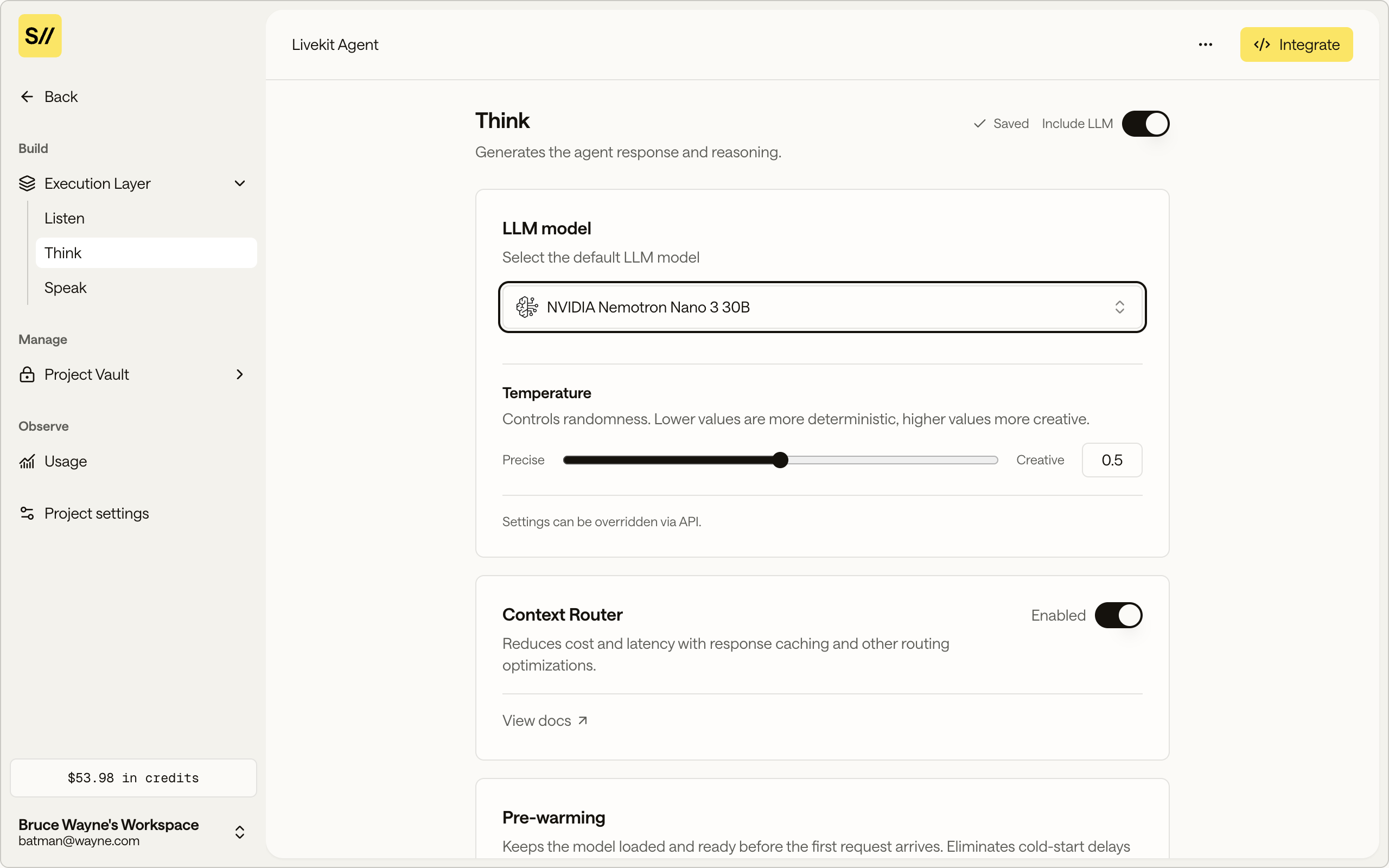Viewport: 1389px width, 868px height.
Task: Open the NVIDIA Nemotron Nano 3 30B dropdown
Action: pos(822,307)
